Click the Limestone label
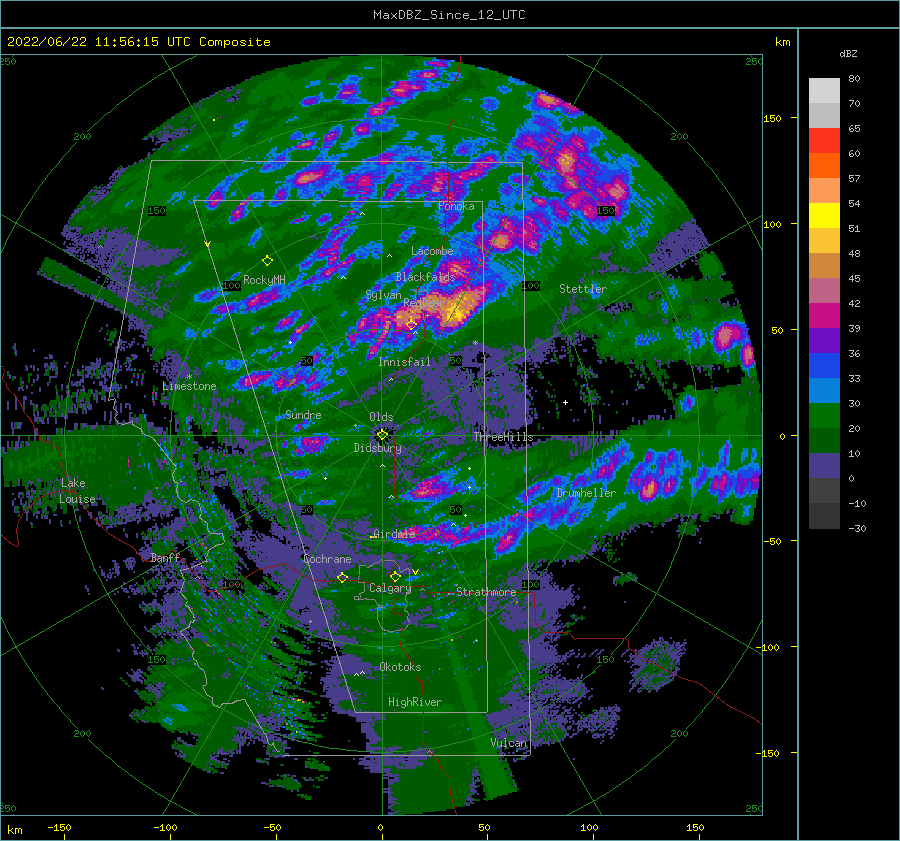 [x=189, y=386]
